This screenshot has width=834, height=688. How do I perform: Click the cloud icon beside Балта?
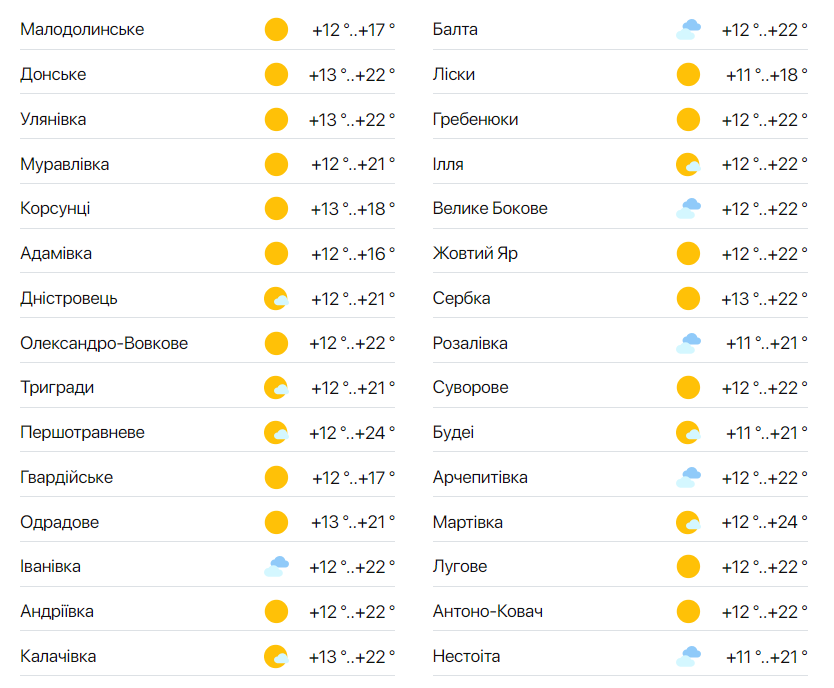(688, 30)
